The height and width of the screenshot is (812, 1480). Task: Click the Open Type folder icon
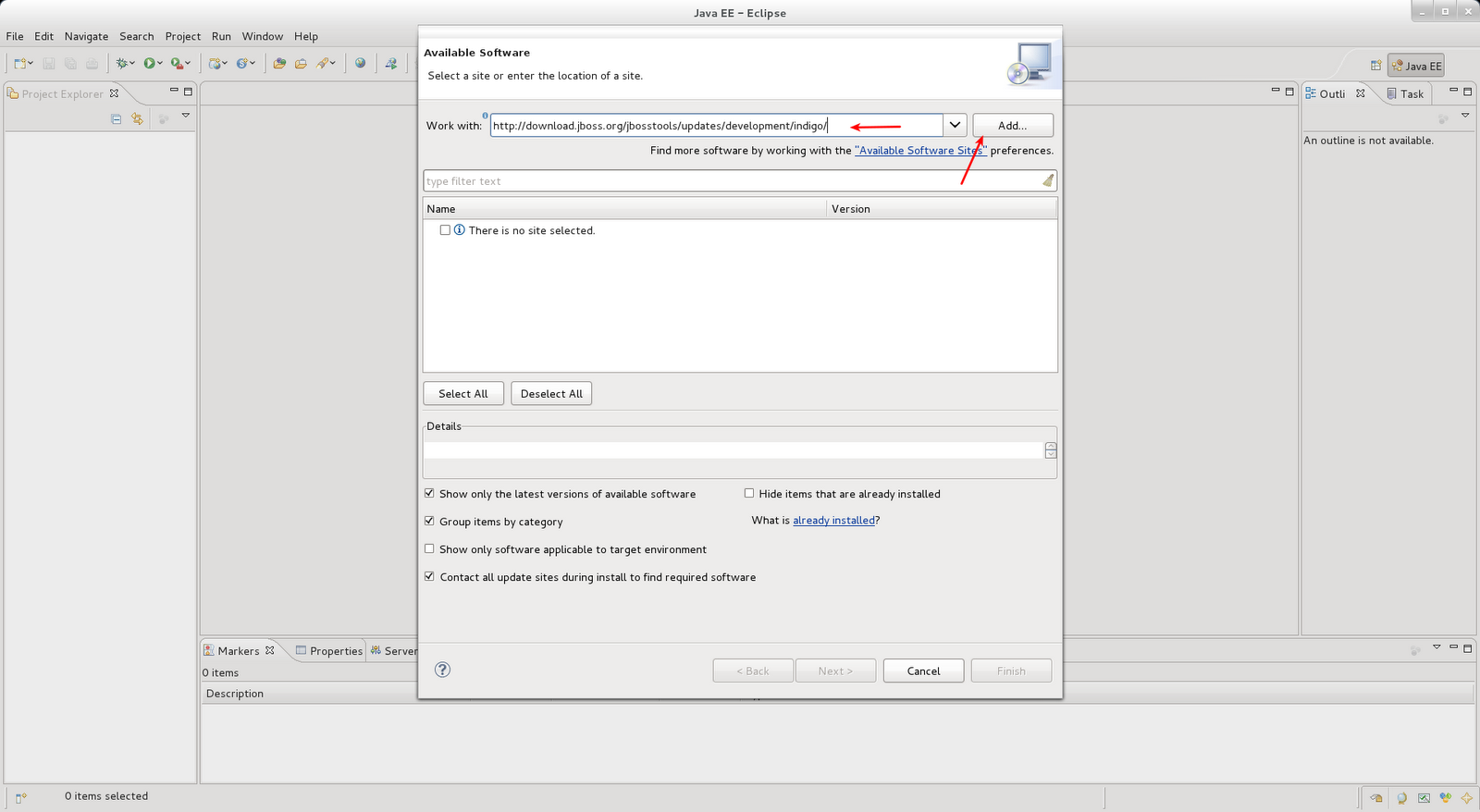[279, 64]
